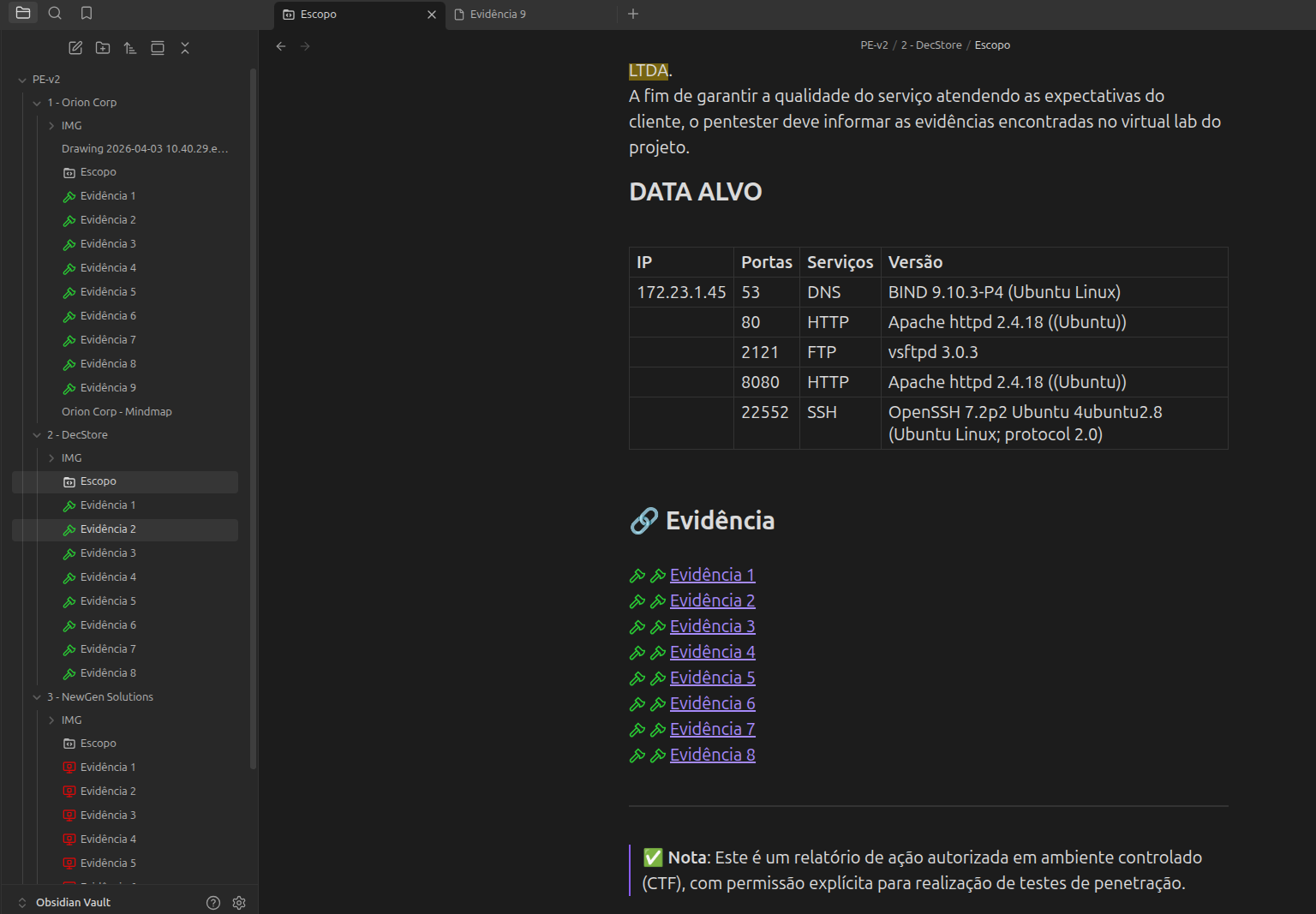Switch to the Evidência 9 tab

pyautogui.click(x=531, y=15)
